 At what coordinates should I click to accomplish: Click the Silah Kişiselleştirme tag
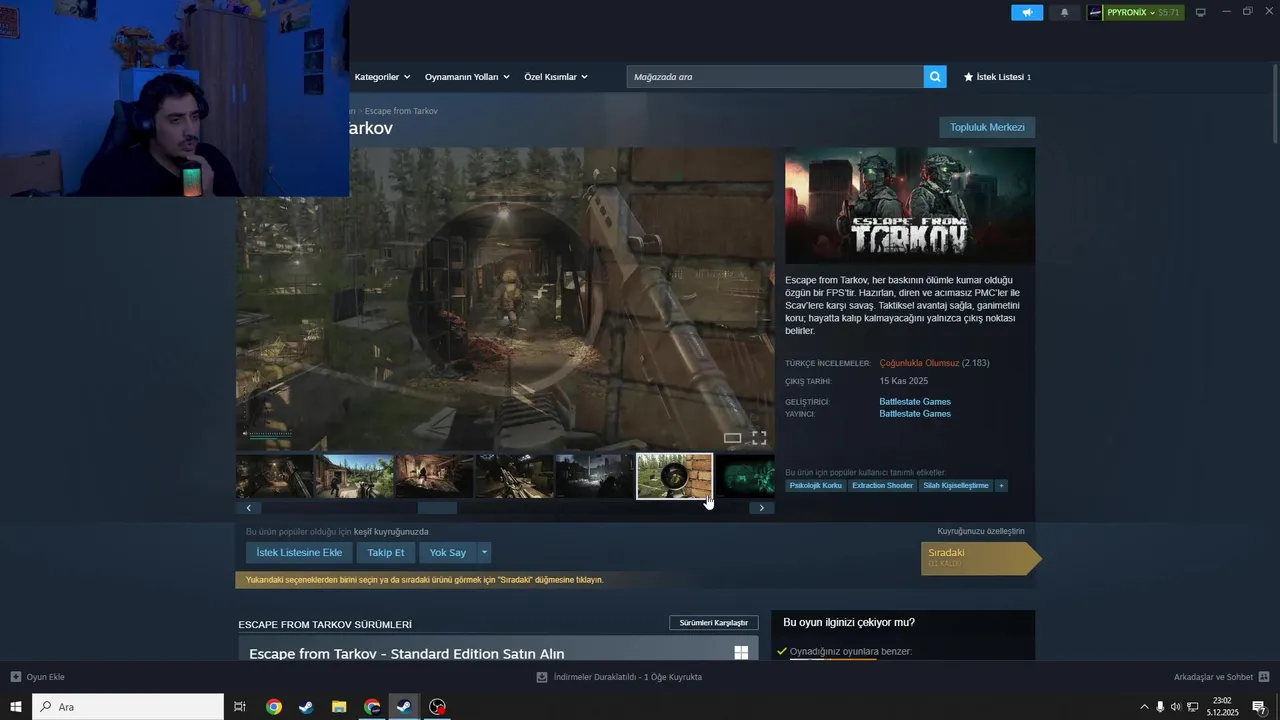click(955, 486)
